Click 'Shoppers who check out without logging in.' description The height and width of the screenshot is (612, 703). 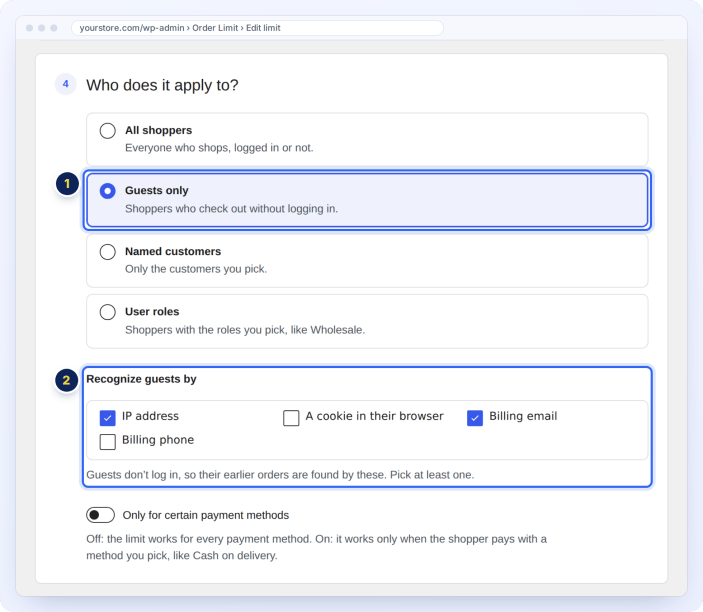coord(231,208)
